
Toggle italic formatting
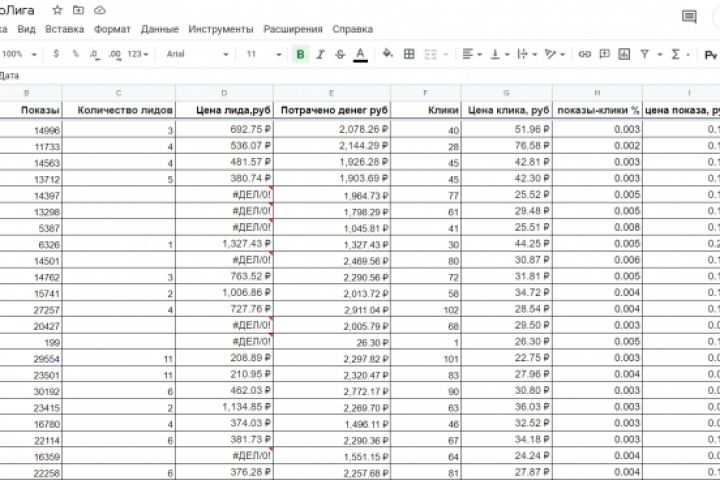[320, 54]
